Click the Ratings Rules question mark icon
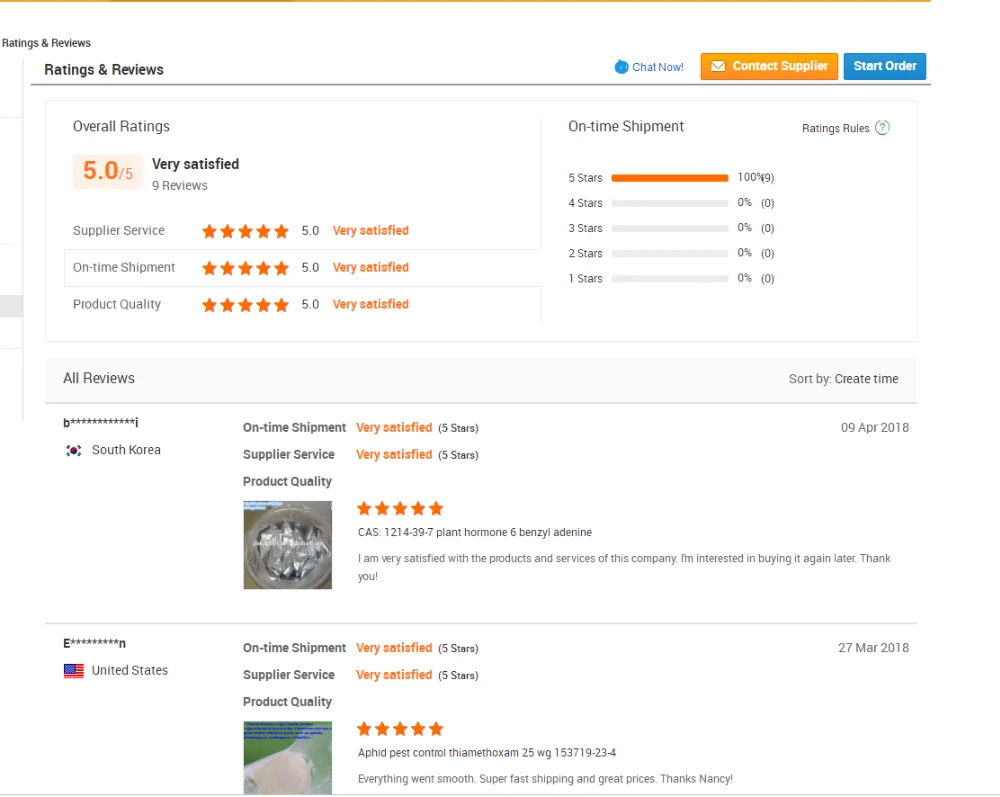 882,128
